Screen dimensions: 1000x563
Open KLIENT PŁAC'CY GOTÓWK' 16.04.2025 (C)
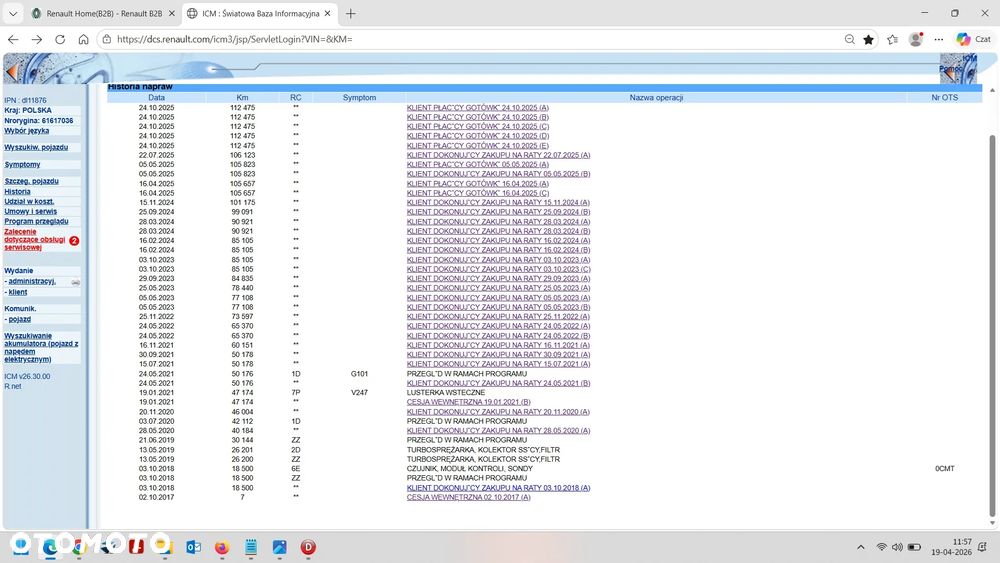[478, 193]
